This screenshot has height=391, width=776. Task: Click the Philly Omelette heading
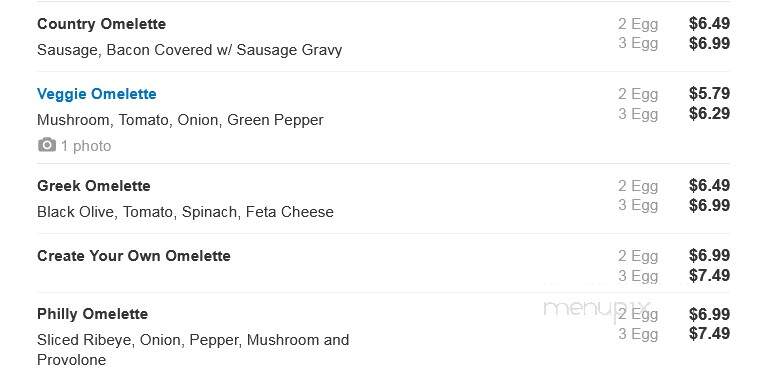[93, 314]
